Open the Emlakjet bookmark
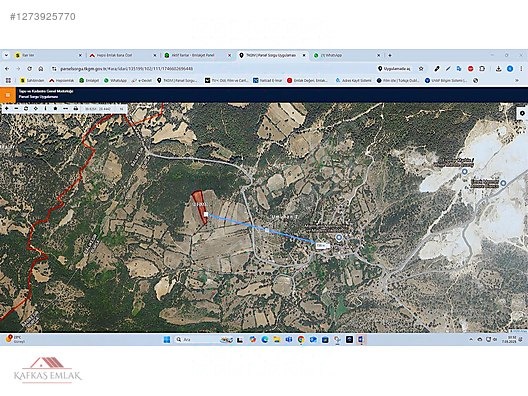This screenshot has width=528, height=396. (89, 80)
